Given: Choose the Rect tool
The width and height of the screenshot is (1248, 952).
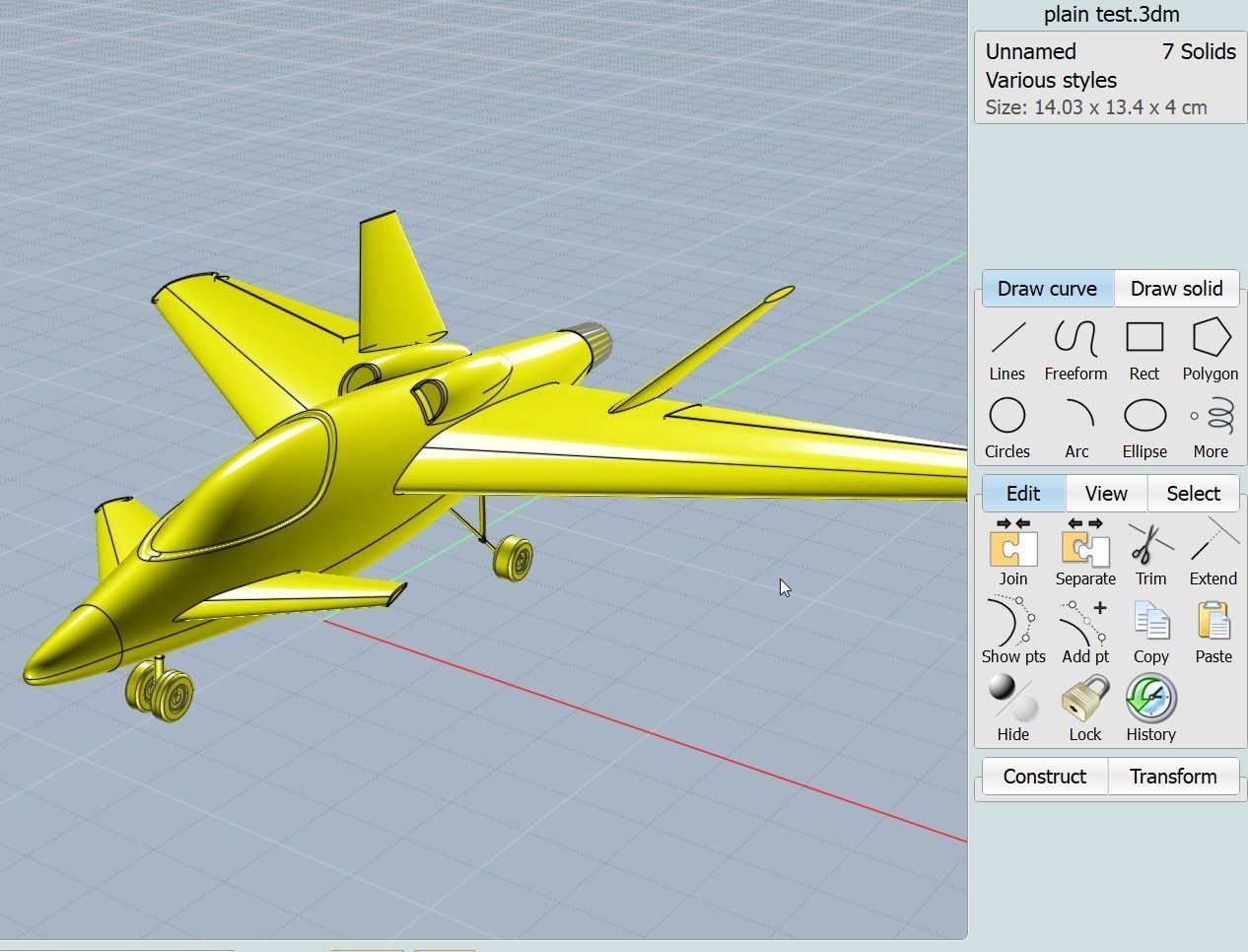Looking at the screenshot, I should pyautogui.click(x=1144, y=350).
